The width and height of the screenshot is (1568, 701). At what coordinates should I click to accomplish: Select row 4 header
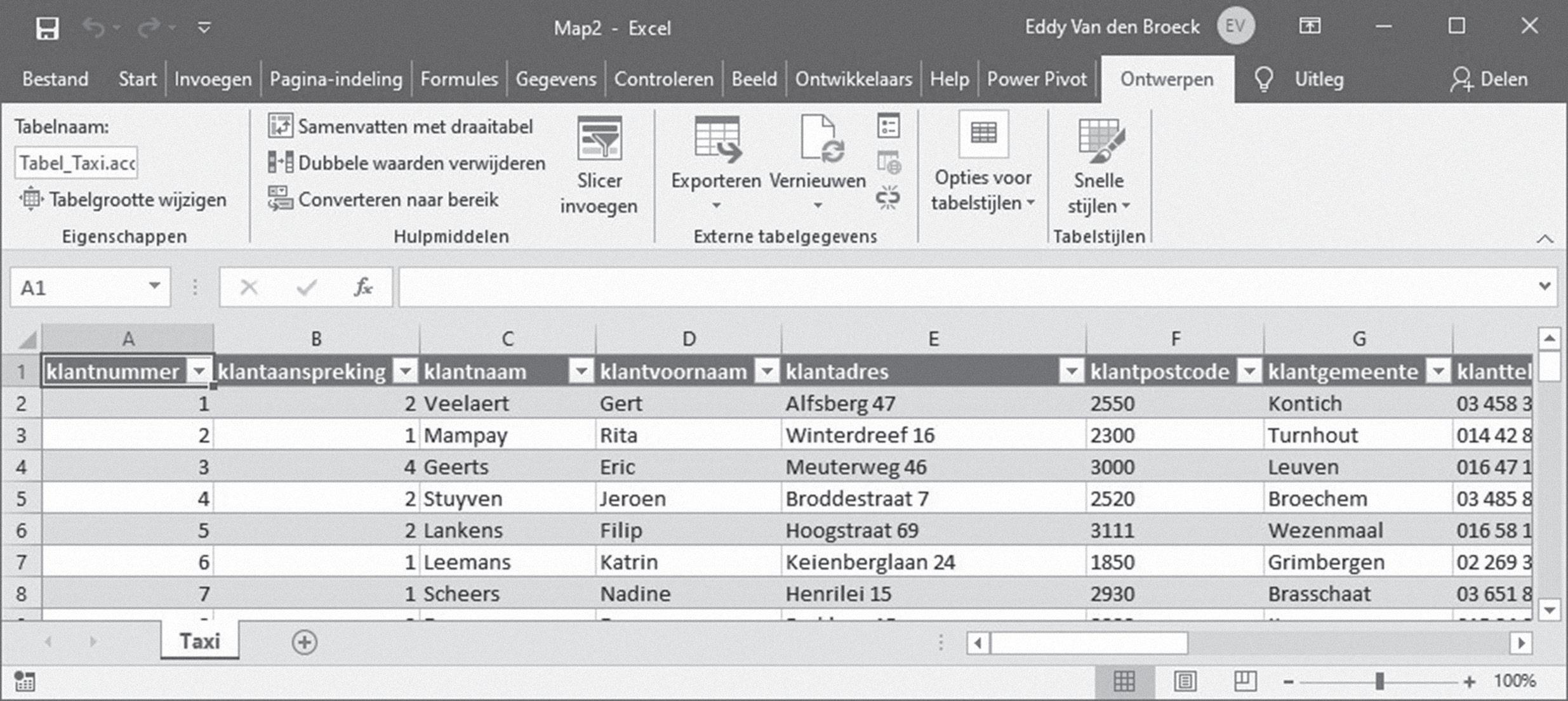click(x=21, y=467)
